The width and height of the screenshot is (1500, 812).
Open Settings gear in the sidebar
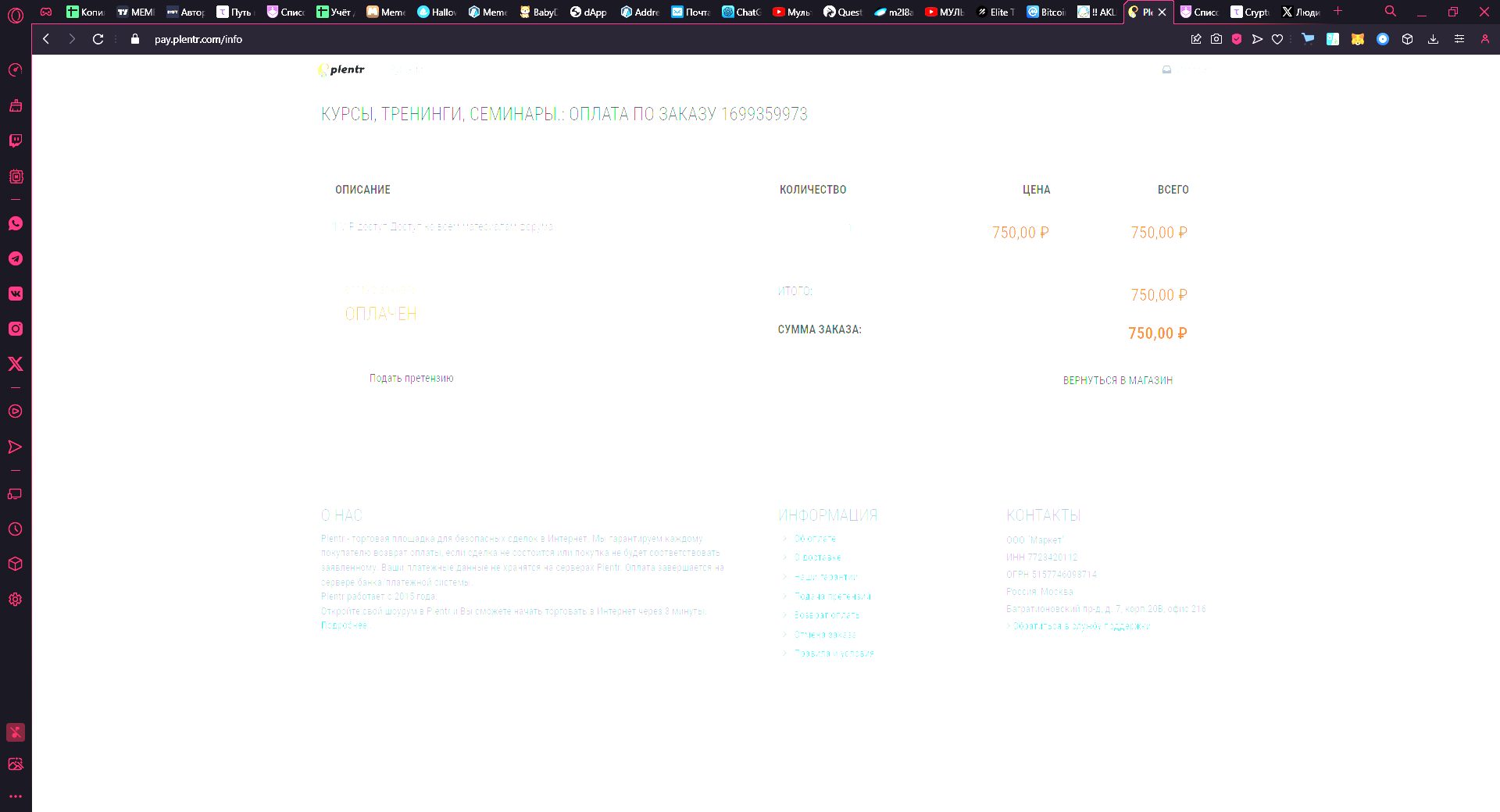pos(16,600)
